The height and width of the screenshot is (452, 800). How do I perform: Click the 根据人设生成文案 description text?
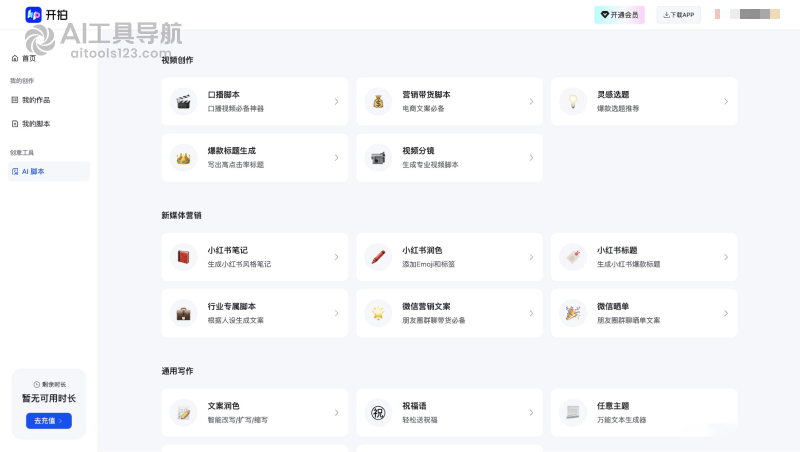236,320
